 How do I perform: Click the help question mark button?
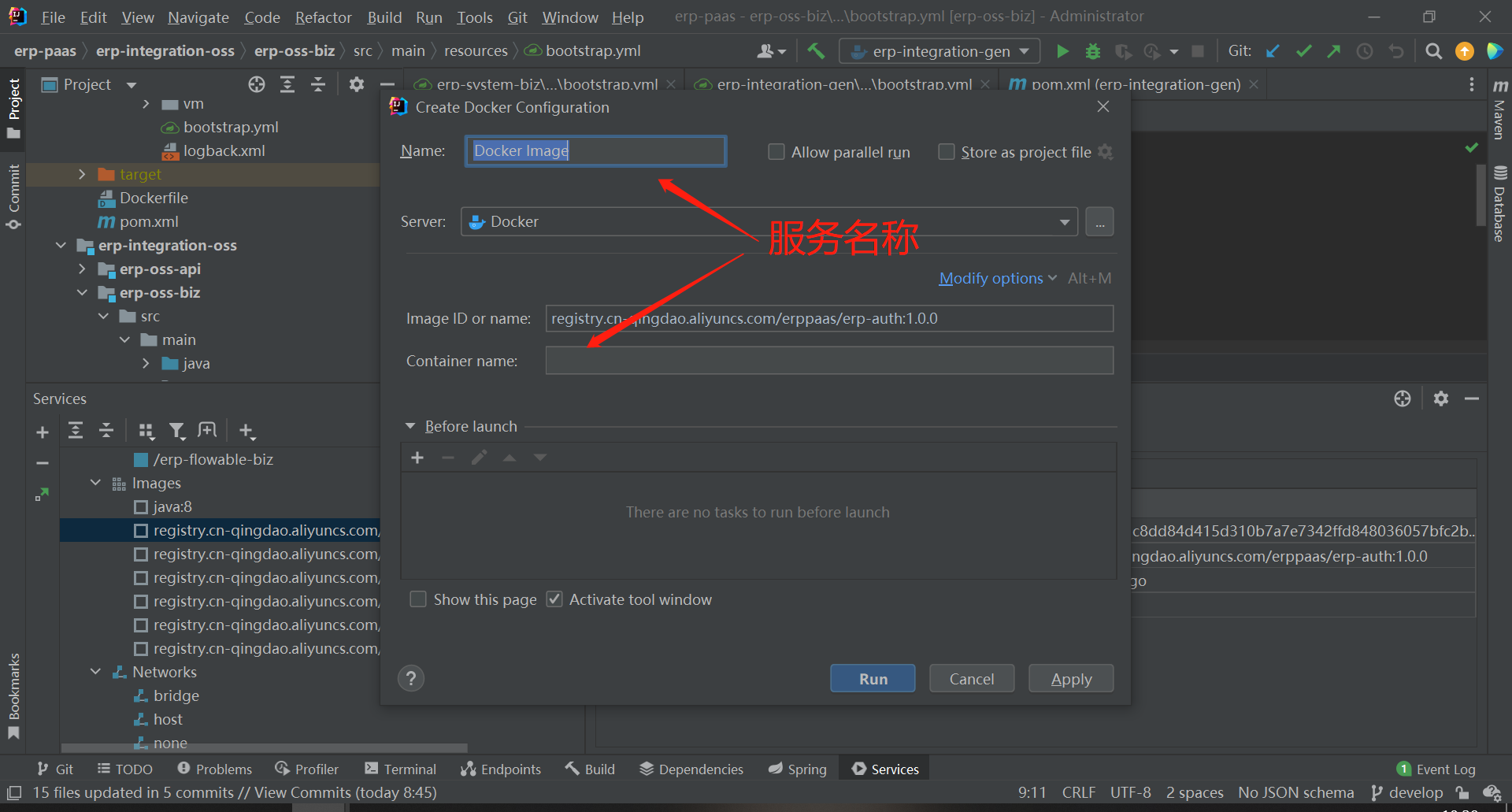click(x=411, y=678)
